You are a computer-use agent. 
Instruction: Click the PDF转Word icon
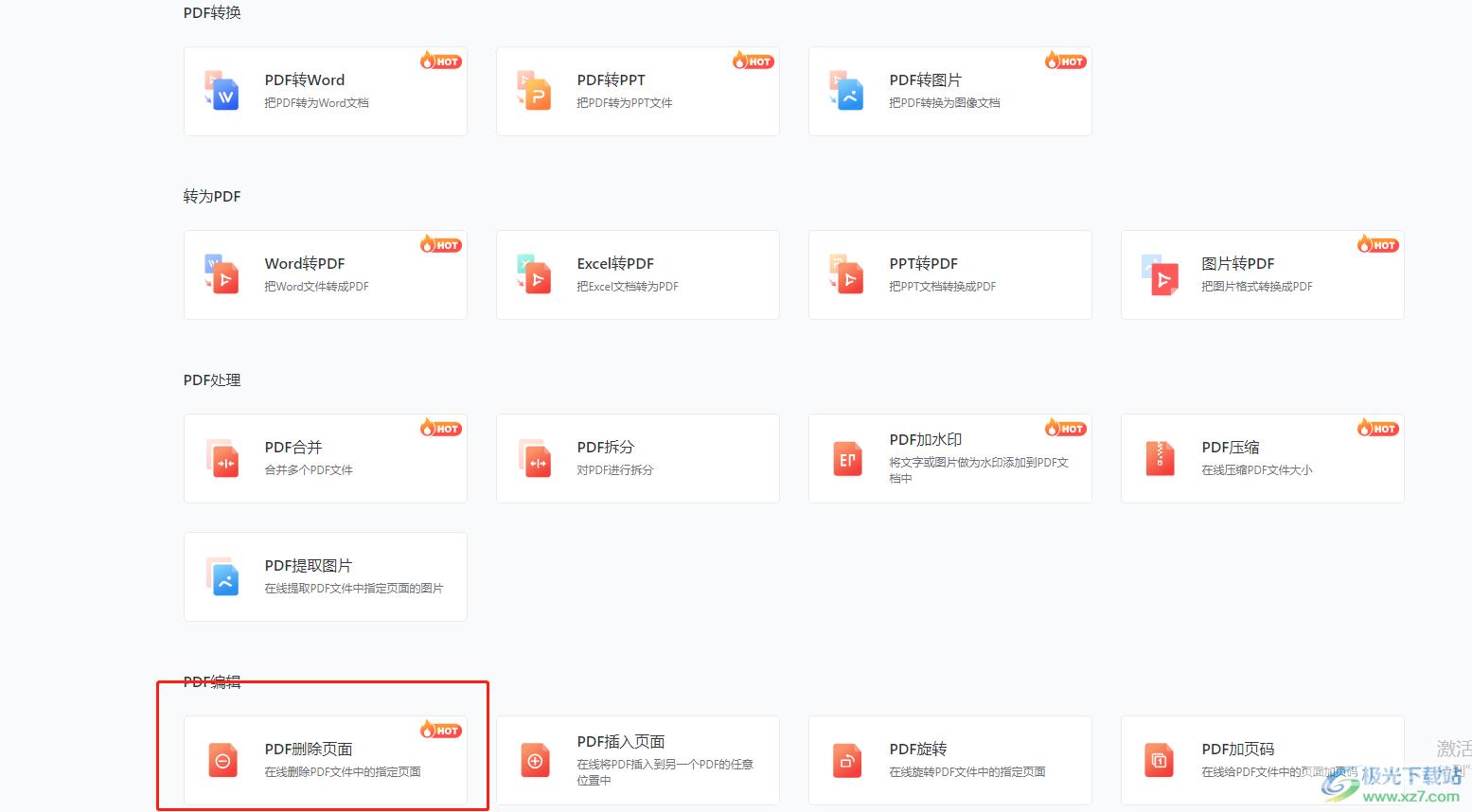coord(222,91)
